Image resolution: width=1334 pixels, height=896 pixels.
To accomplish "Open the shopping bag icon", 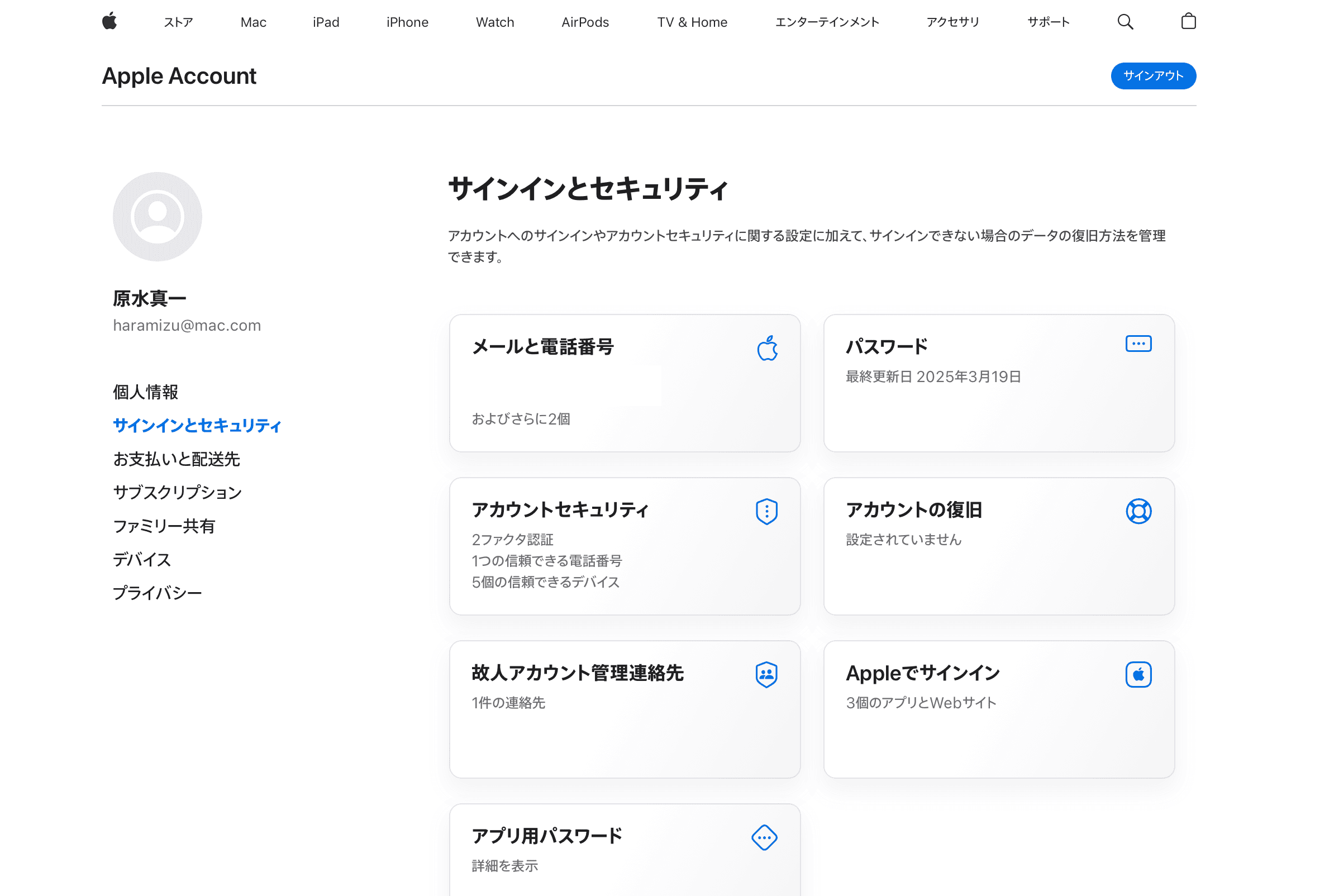I will (1188, 22).
